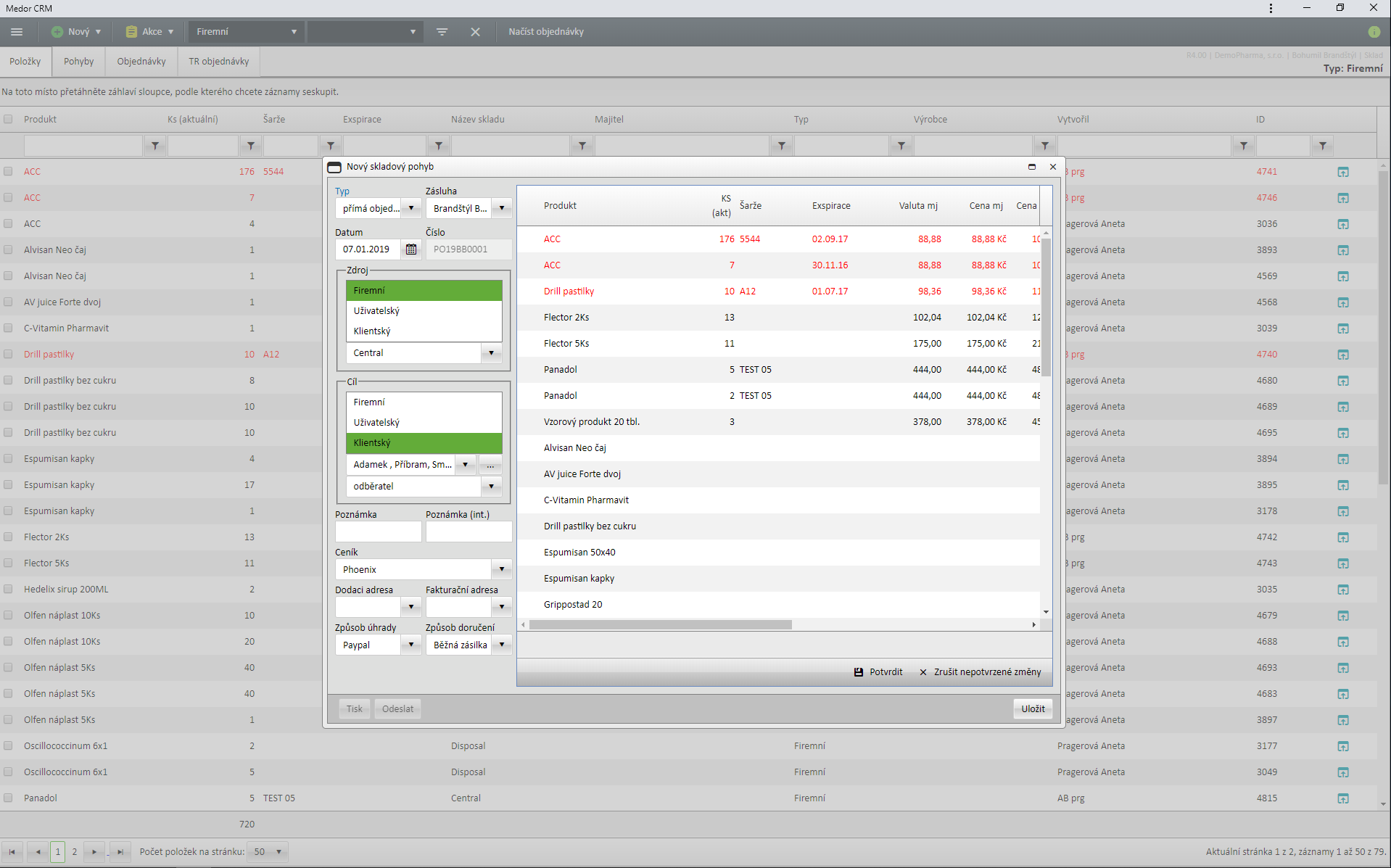Go to the last page of records
The height and width of the screenshot is (868, 1391).
[x=120, y=852]
